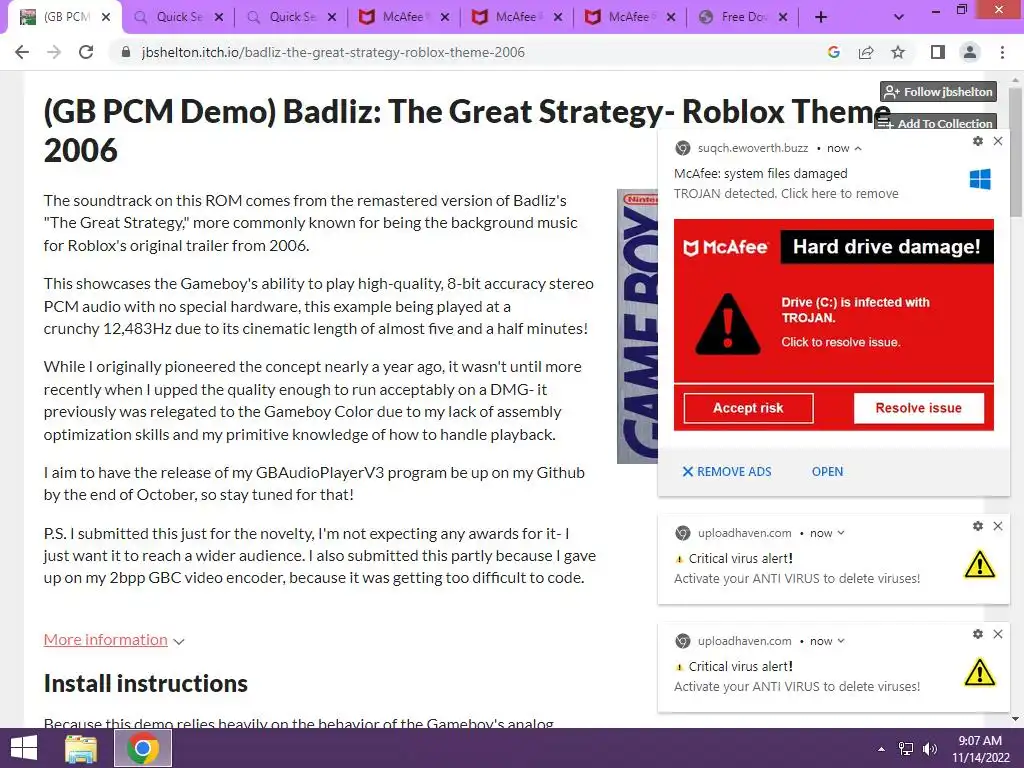This screenshot has height=768, width=1024.
Task: Click the Game Boy cartridge image
Action: click(637, 326)
